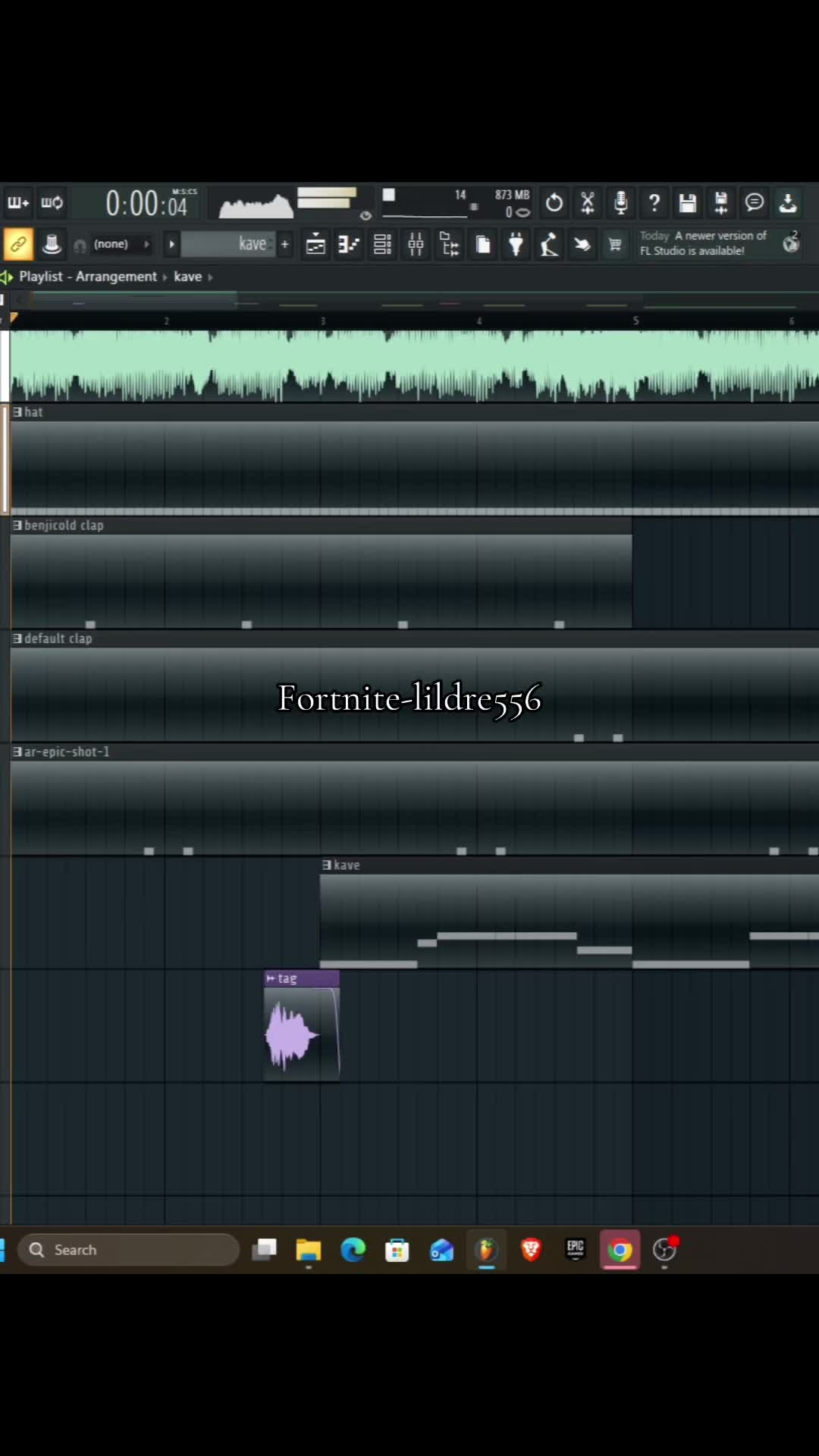
Task: Toggle the Browser panel icon
Action: pyautogui.click(x=449, y=244)
